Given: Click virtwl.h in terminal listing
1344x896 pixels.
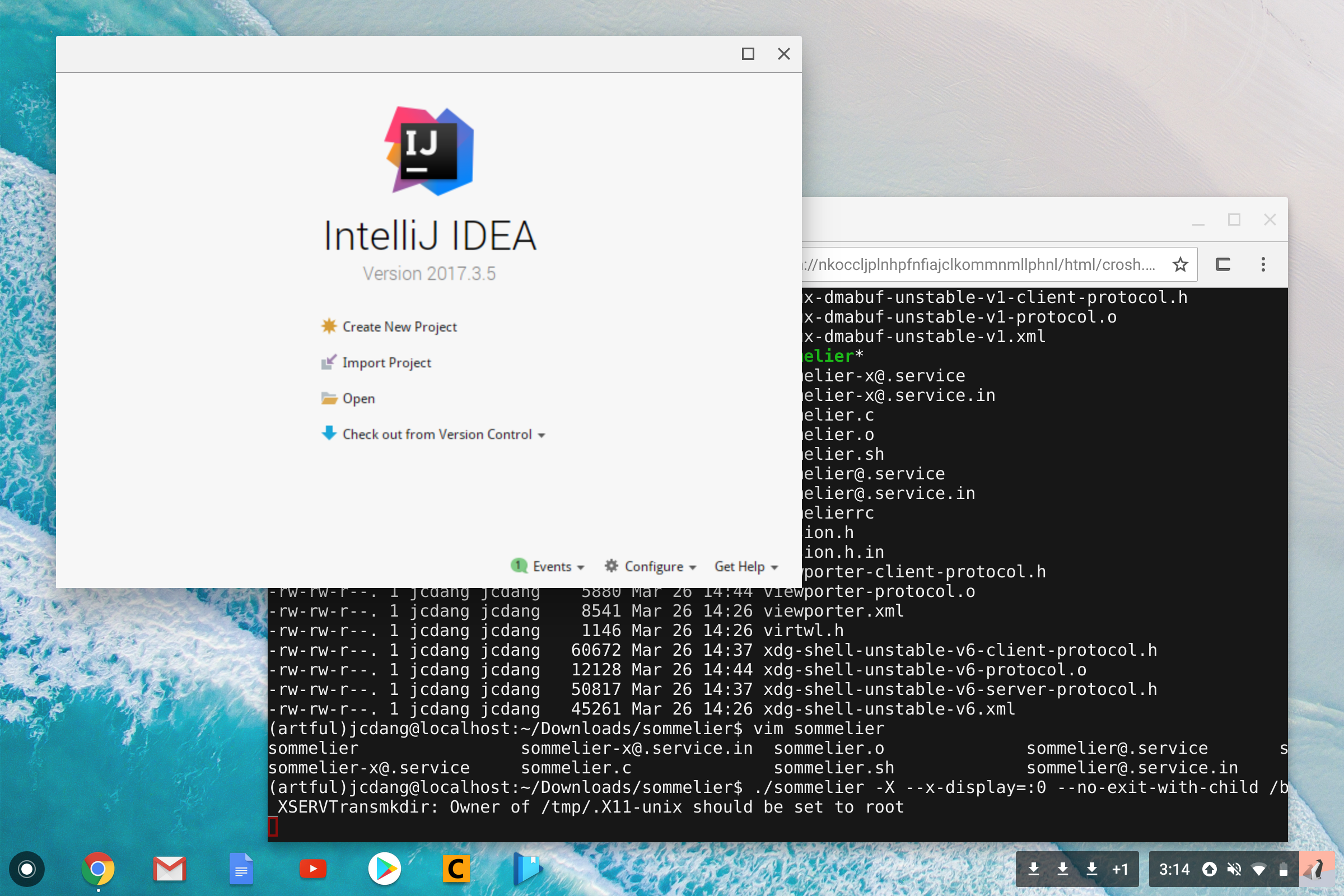Looking at the screenshot, I should 804,631.
